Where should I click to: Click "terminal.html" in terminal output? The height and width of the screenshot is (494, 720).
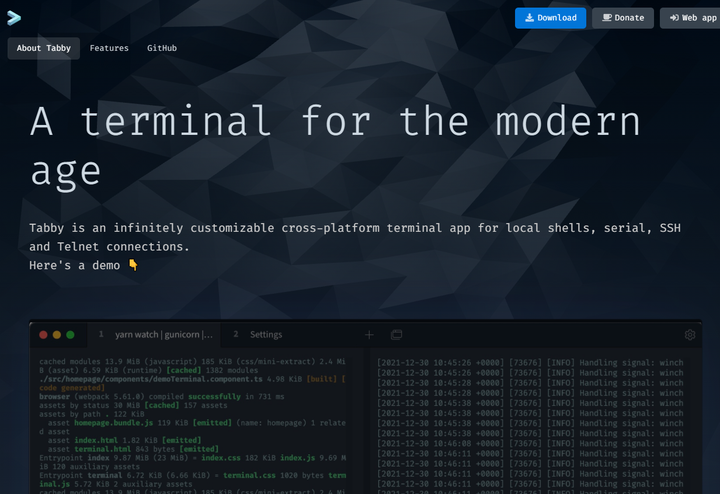(102, 449)
